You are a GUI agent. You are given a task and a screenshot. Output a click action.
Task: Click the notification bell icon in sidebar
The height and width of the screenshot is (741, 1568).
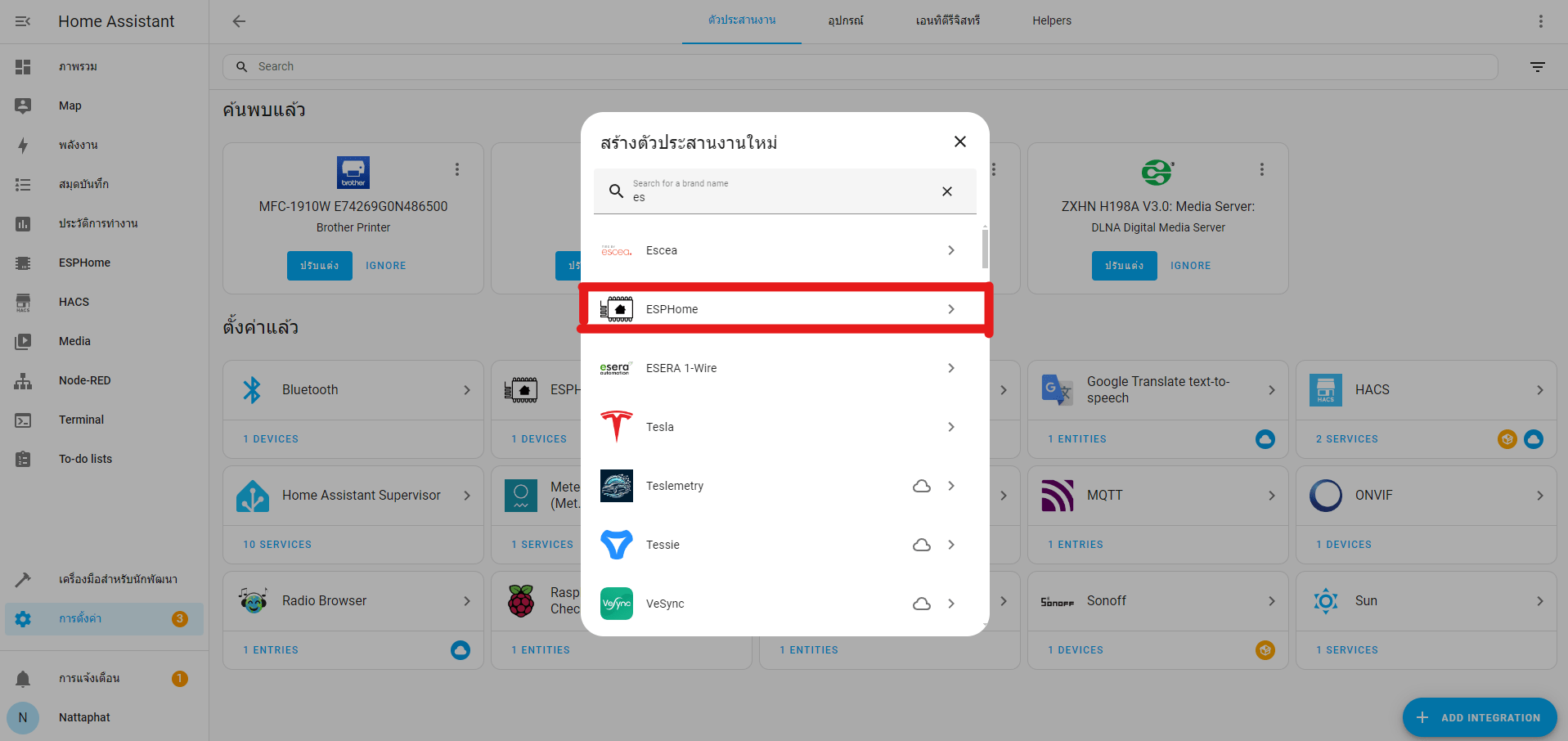(23, 678)
